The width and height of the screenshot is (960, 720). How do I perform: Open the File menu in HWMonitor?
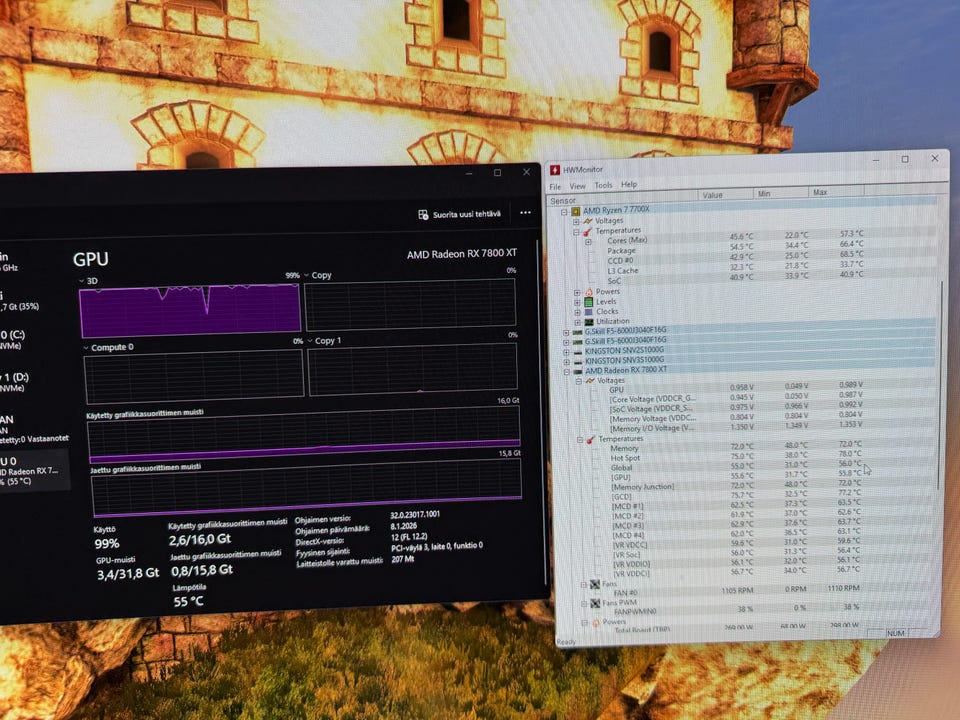click(x=555, y=187)
